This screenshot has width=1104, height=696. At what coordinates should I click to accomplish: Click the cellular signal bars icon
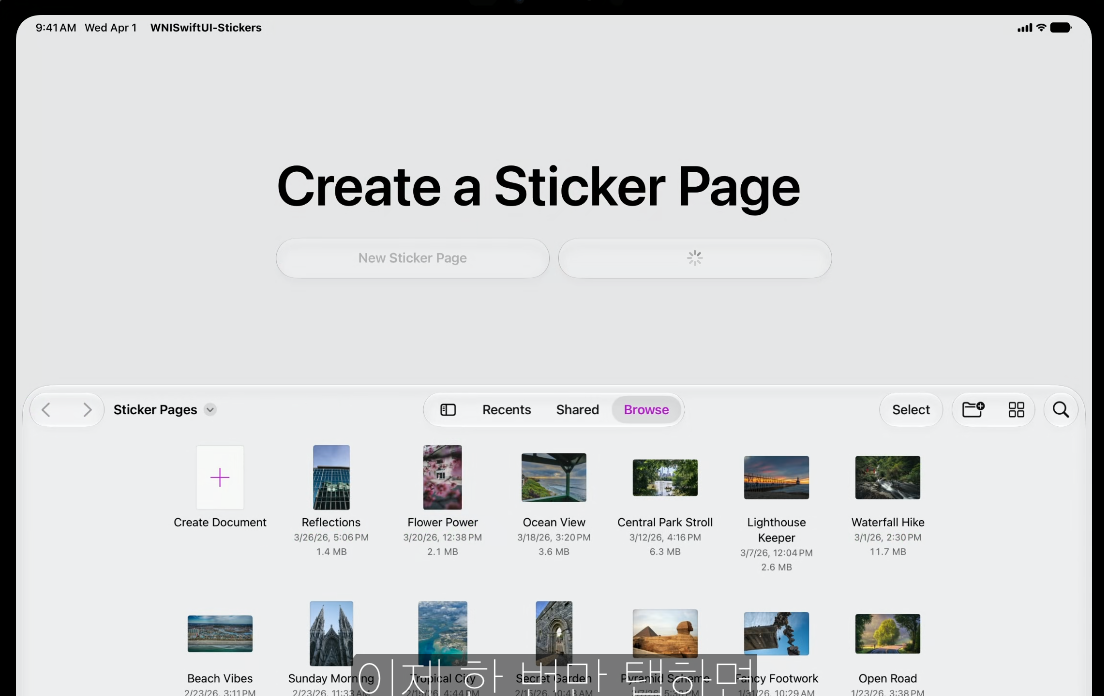1025,28
